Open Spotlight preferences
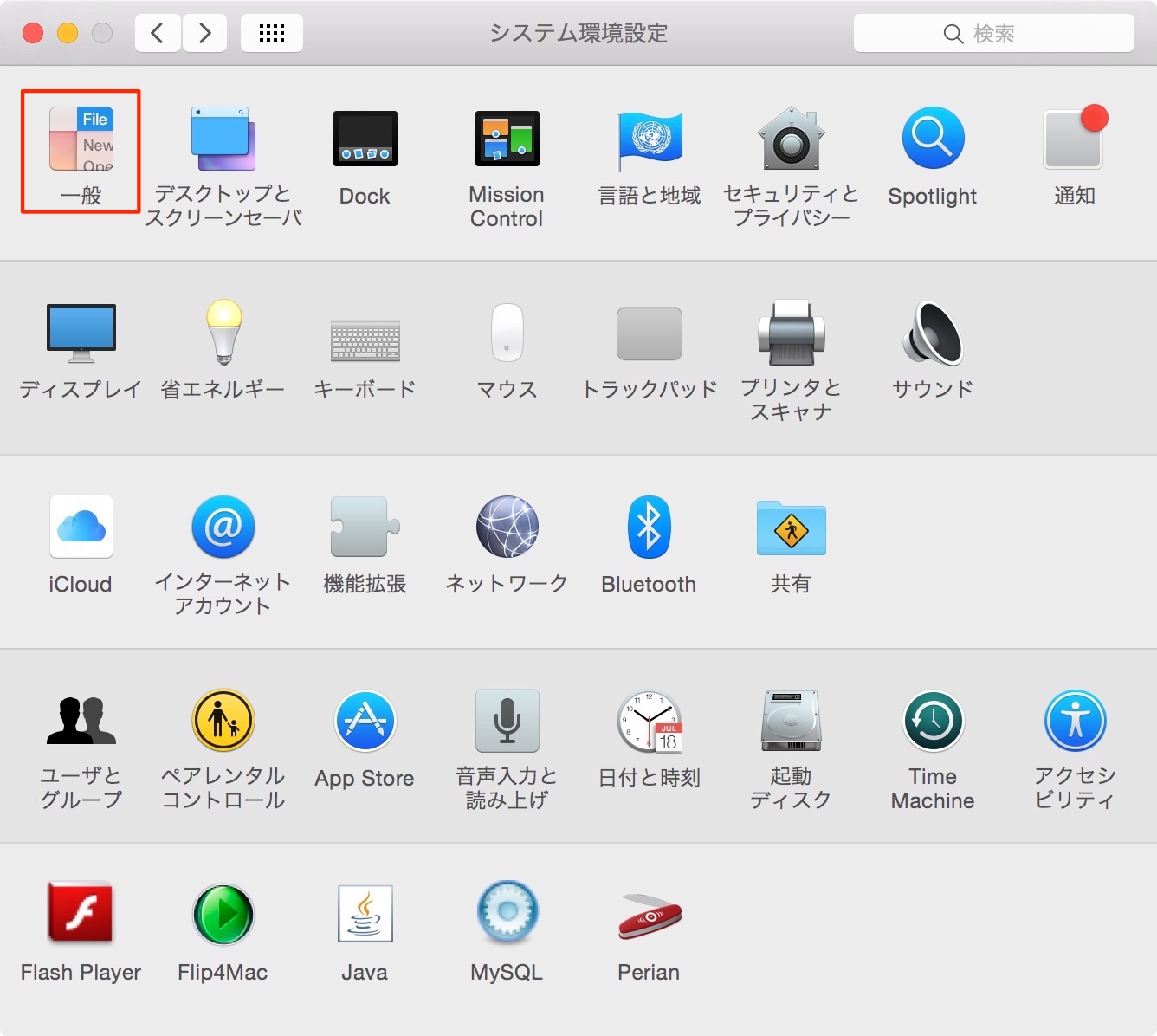1157x1036 pixels. (x=934, y=139)
